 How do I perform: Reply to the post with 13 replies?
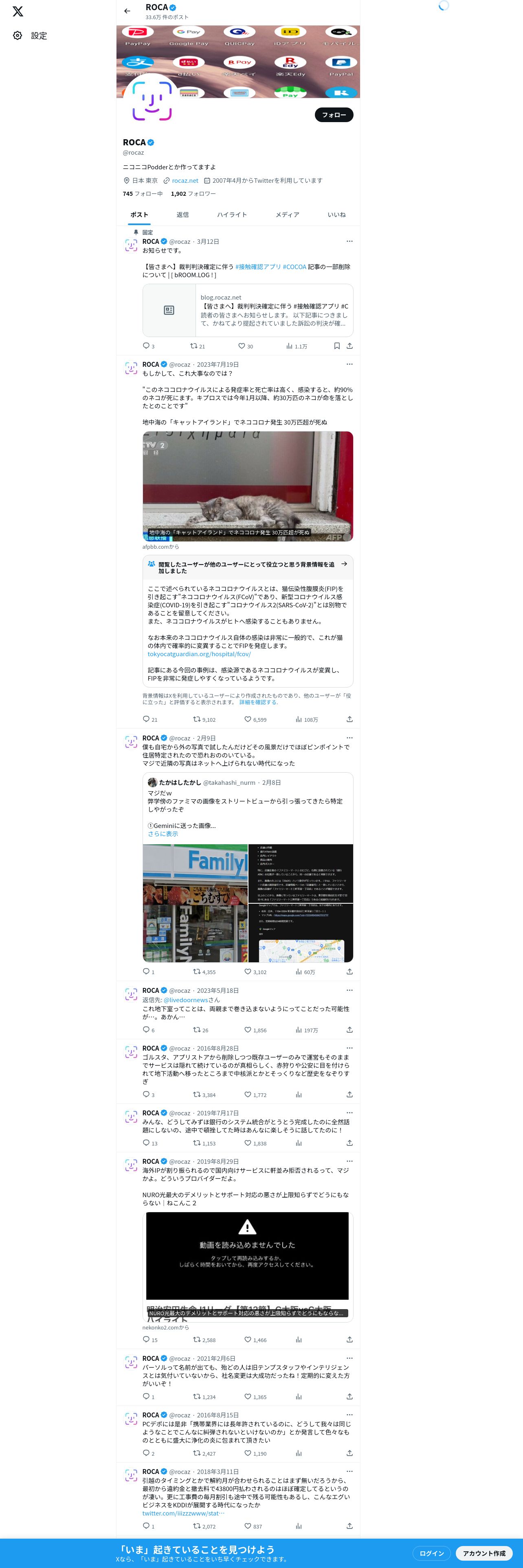tap(150, 1143)
